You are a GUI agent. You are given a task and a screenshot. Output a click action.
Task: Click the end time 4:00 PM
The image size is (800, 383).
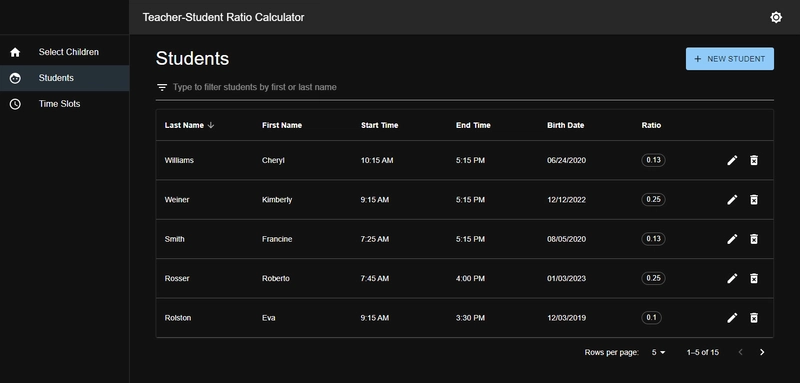[x=470, y=278]
